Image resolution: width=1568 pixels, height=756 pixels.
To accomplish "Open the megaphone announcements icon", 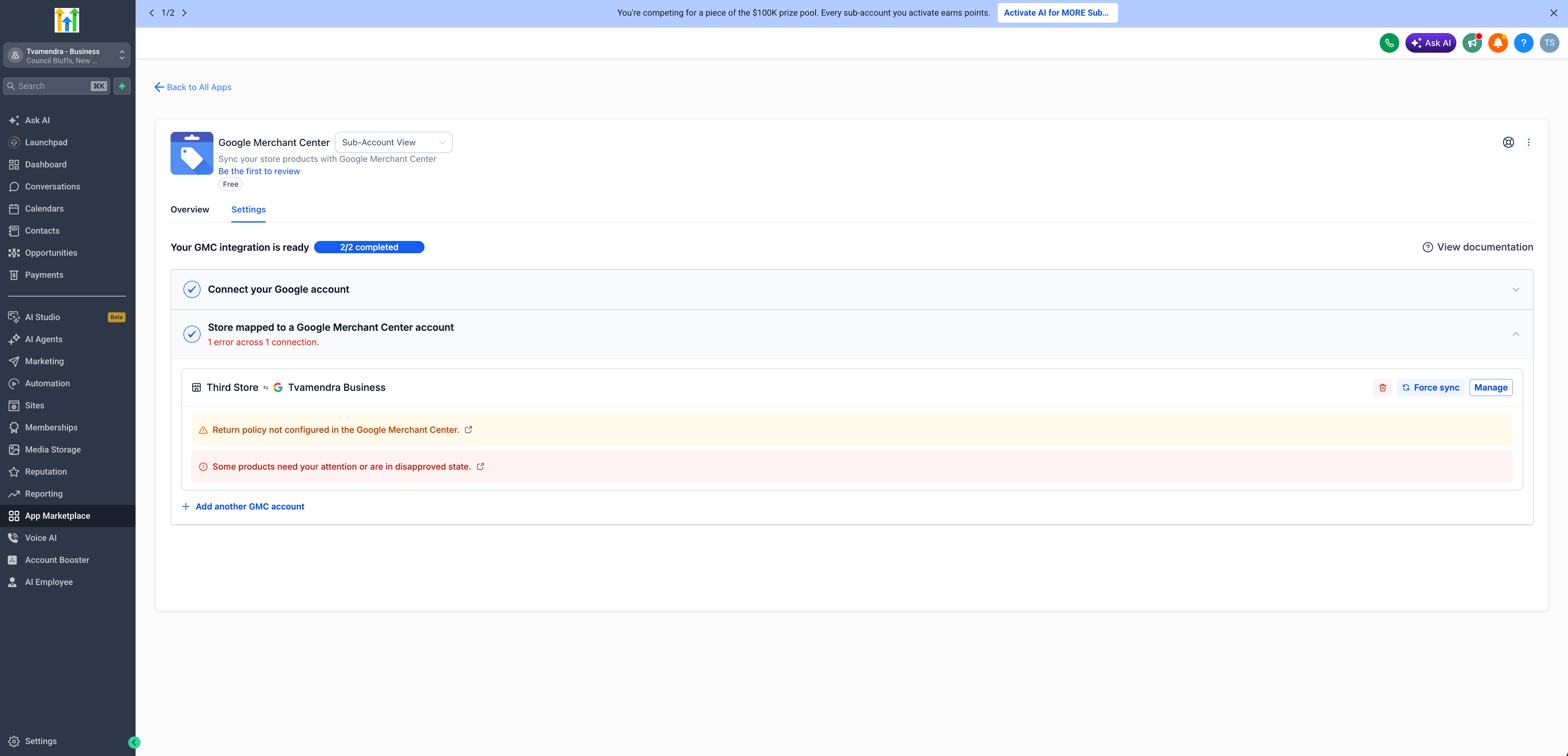I will coord(1472,43).
